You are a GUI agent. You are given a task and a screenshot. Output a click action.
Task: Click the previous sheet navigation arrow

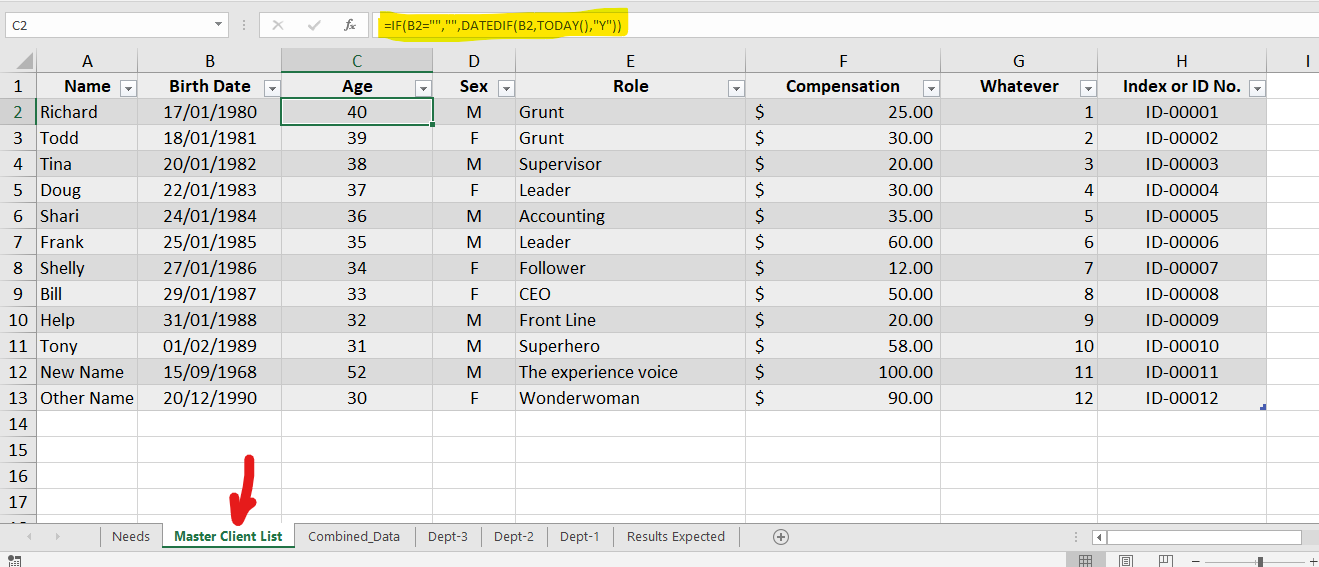click(x=29, y=537)
